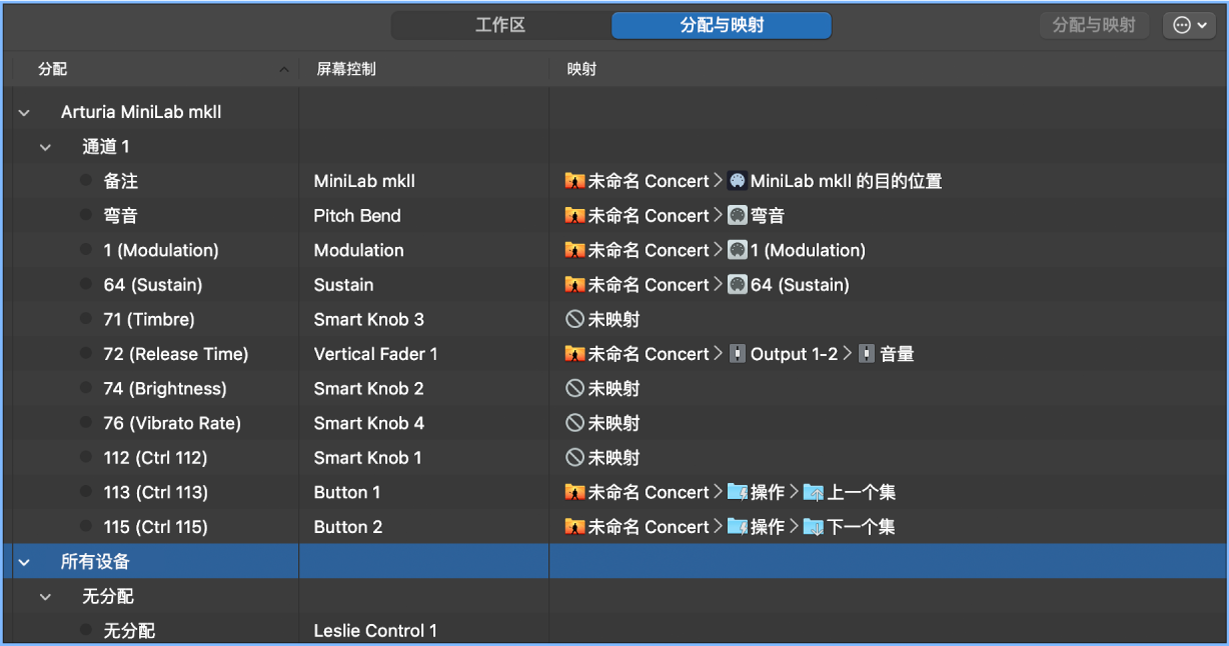Viewport: 1229px width, 646px height.
Task: Collapse the 通道 1 group
Action: click(x=45, y=147)
